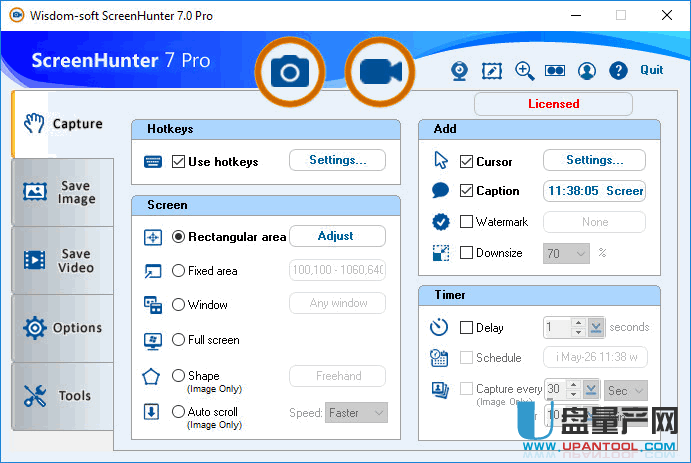The image size is (691, 463).
Task: Open the Auto scroll Speed dropdown
Action: coord(378,412)
